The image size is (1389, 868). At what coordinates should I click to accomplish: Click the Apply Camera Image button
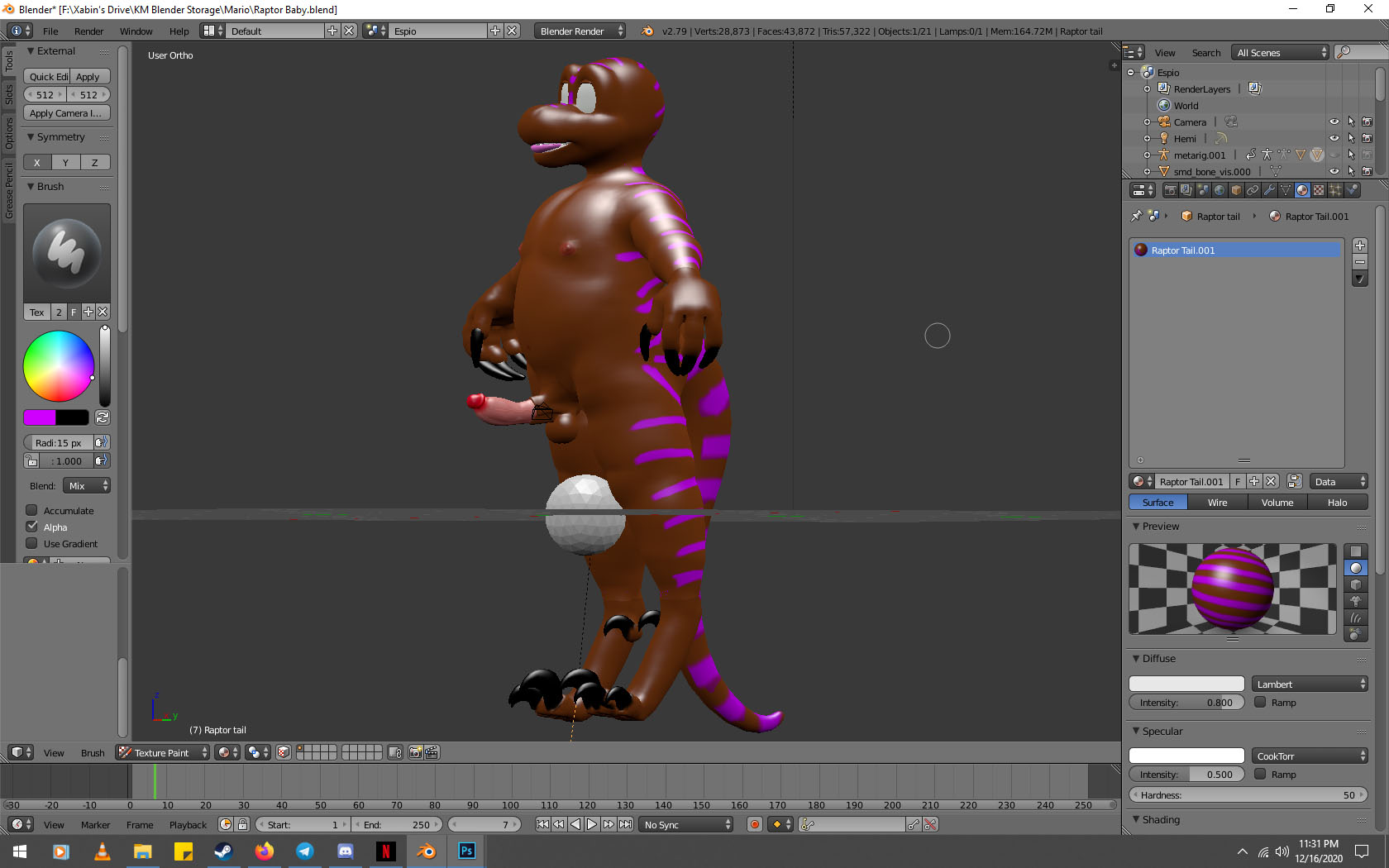coord(66,113)
